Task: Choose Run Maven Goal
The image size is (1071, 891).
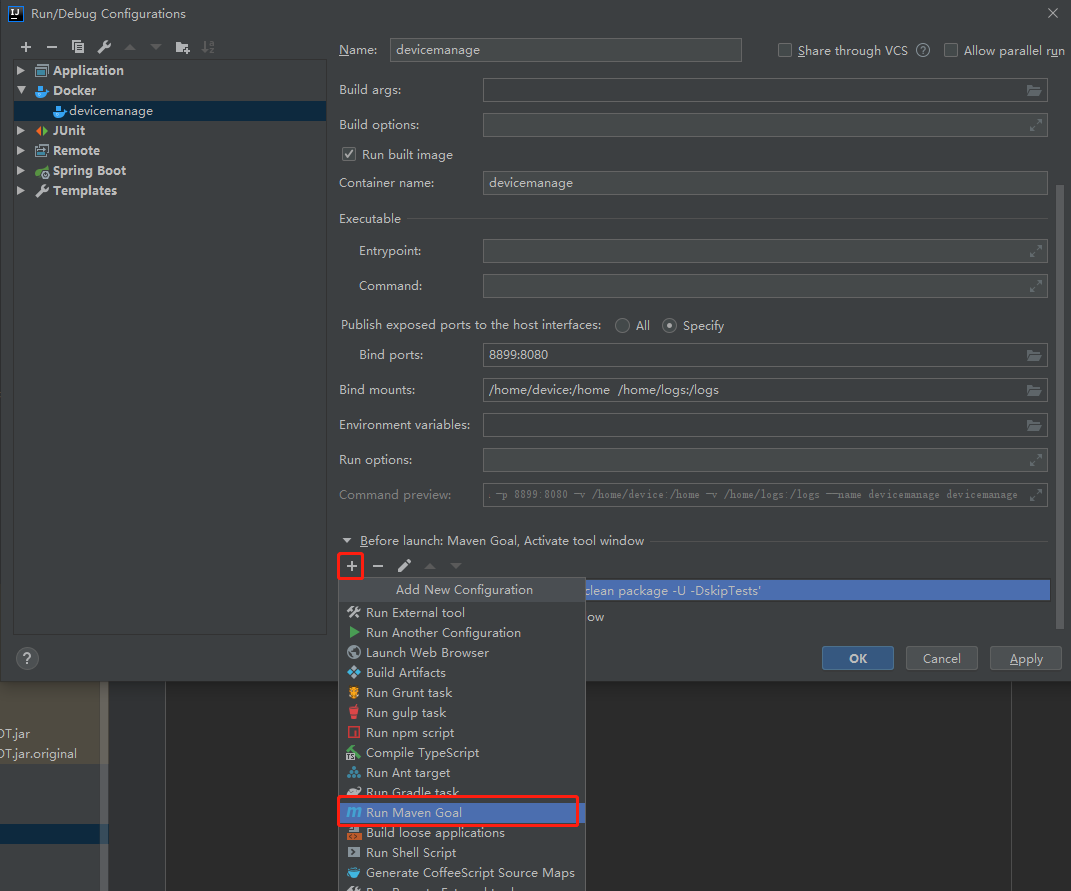Action: [462, 812]
